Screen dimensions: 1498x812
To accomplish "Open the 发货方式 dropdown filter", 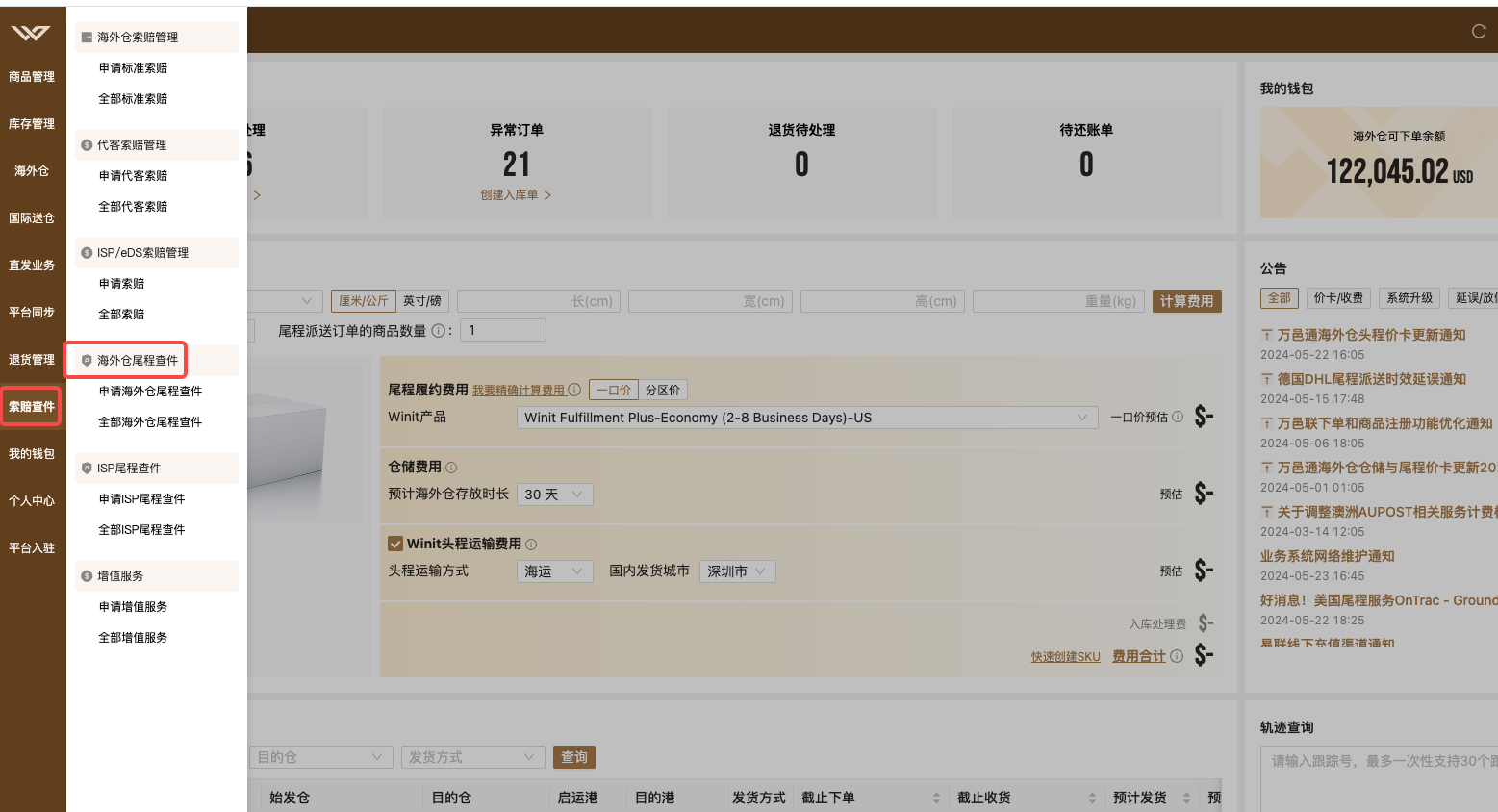I will tap(472, 757).
